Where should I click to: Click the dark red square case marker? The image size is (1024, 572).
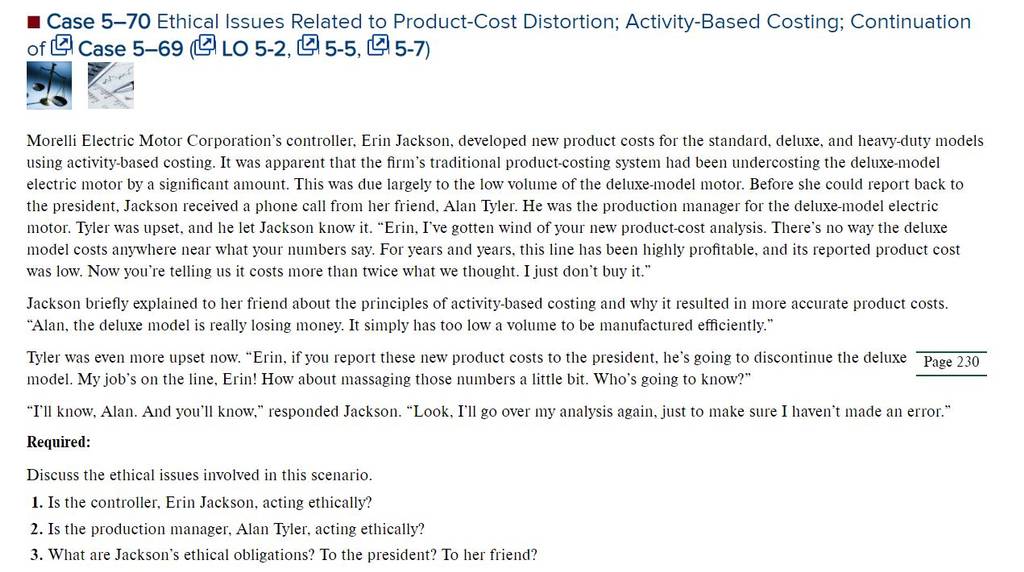34,23
